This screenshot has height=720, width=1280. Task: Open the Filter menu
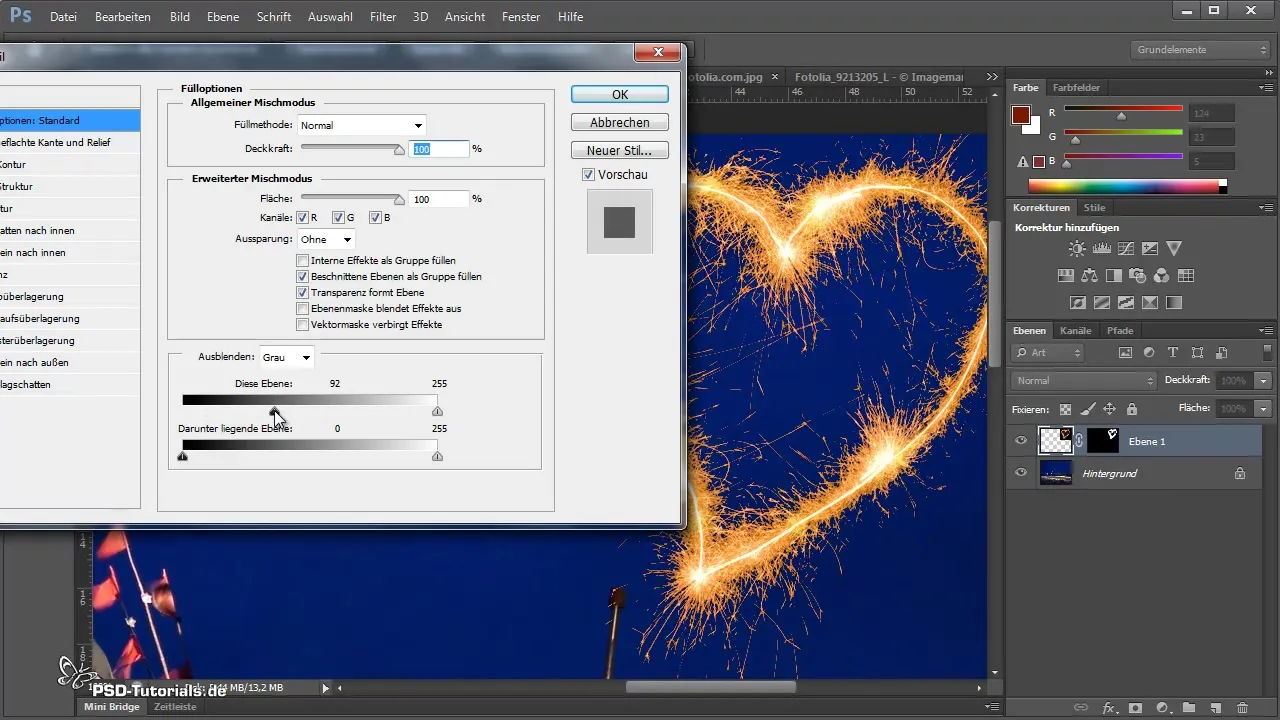click(x=383, y=17)
